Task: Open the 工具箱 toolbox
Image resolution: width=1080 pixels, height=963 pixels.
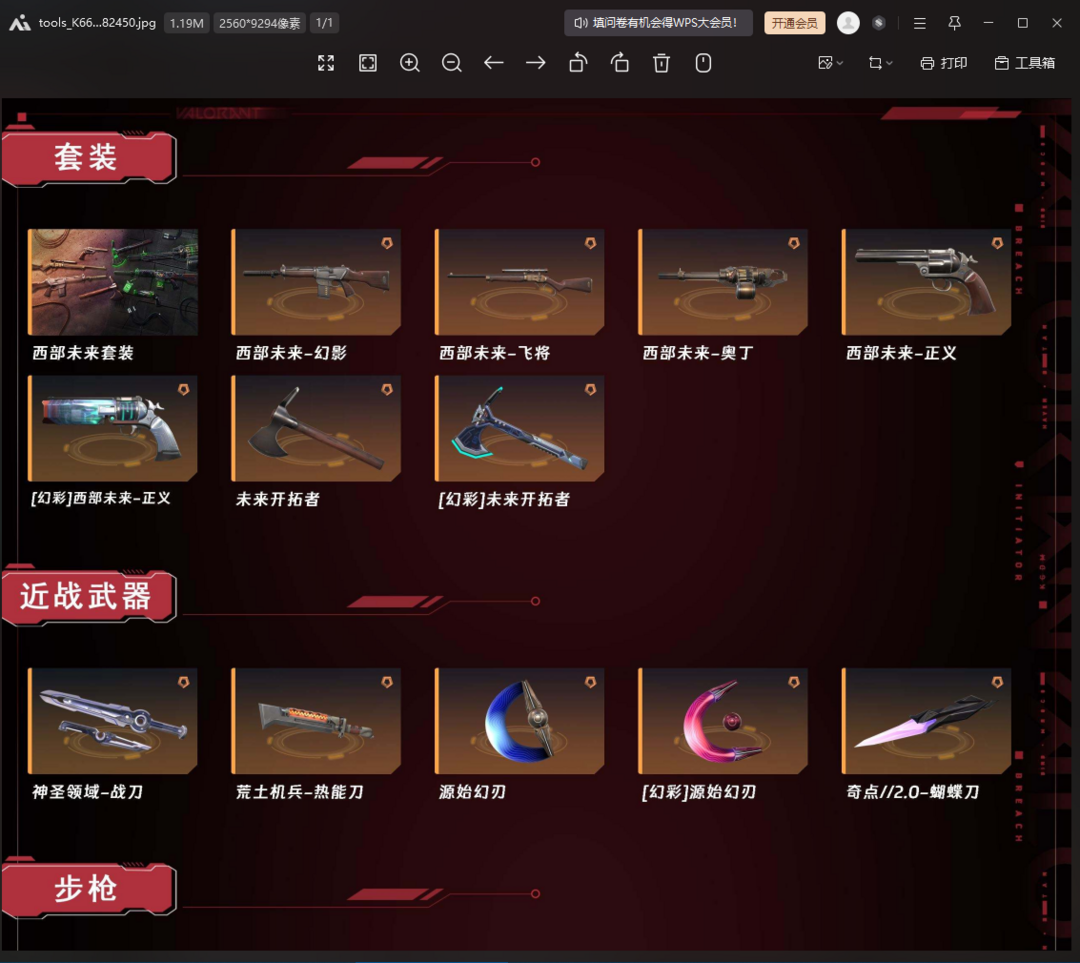Action: (1025, 63)
